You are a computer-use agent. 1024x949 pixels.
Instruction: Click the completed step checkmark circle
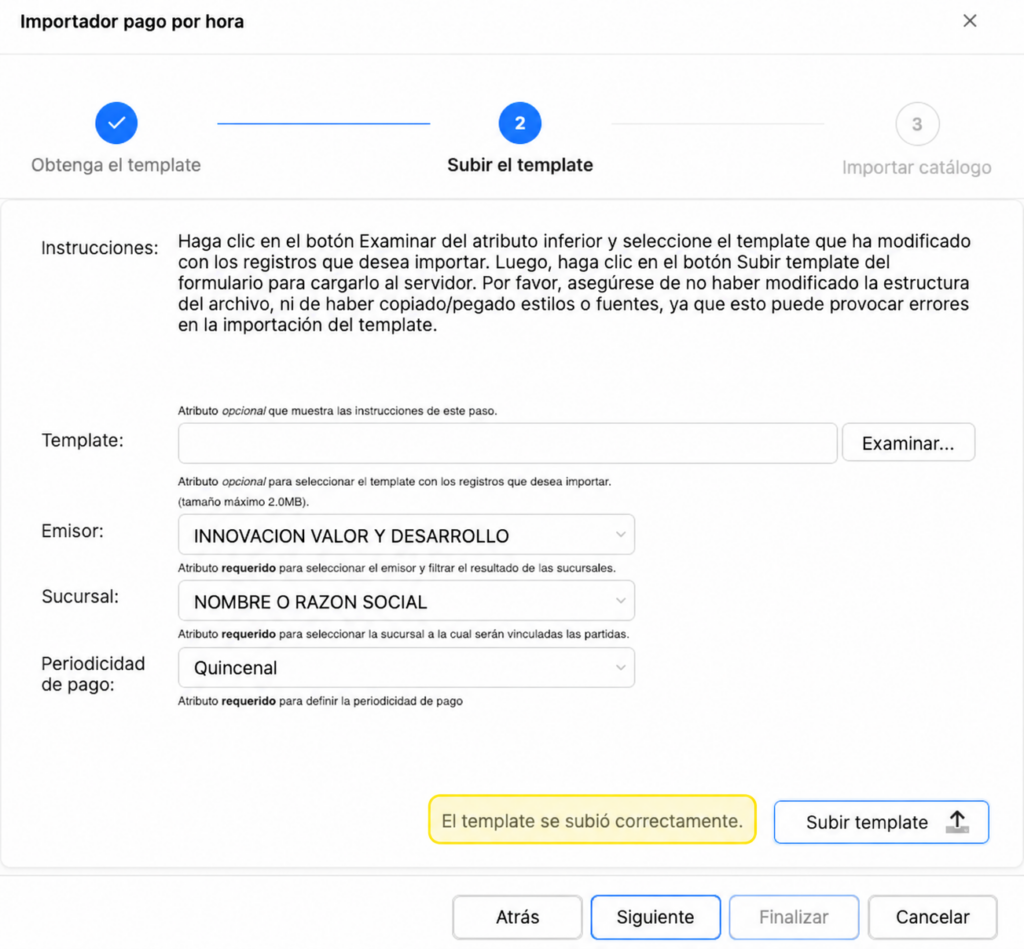(x=116, y=123)
